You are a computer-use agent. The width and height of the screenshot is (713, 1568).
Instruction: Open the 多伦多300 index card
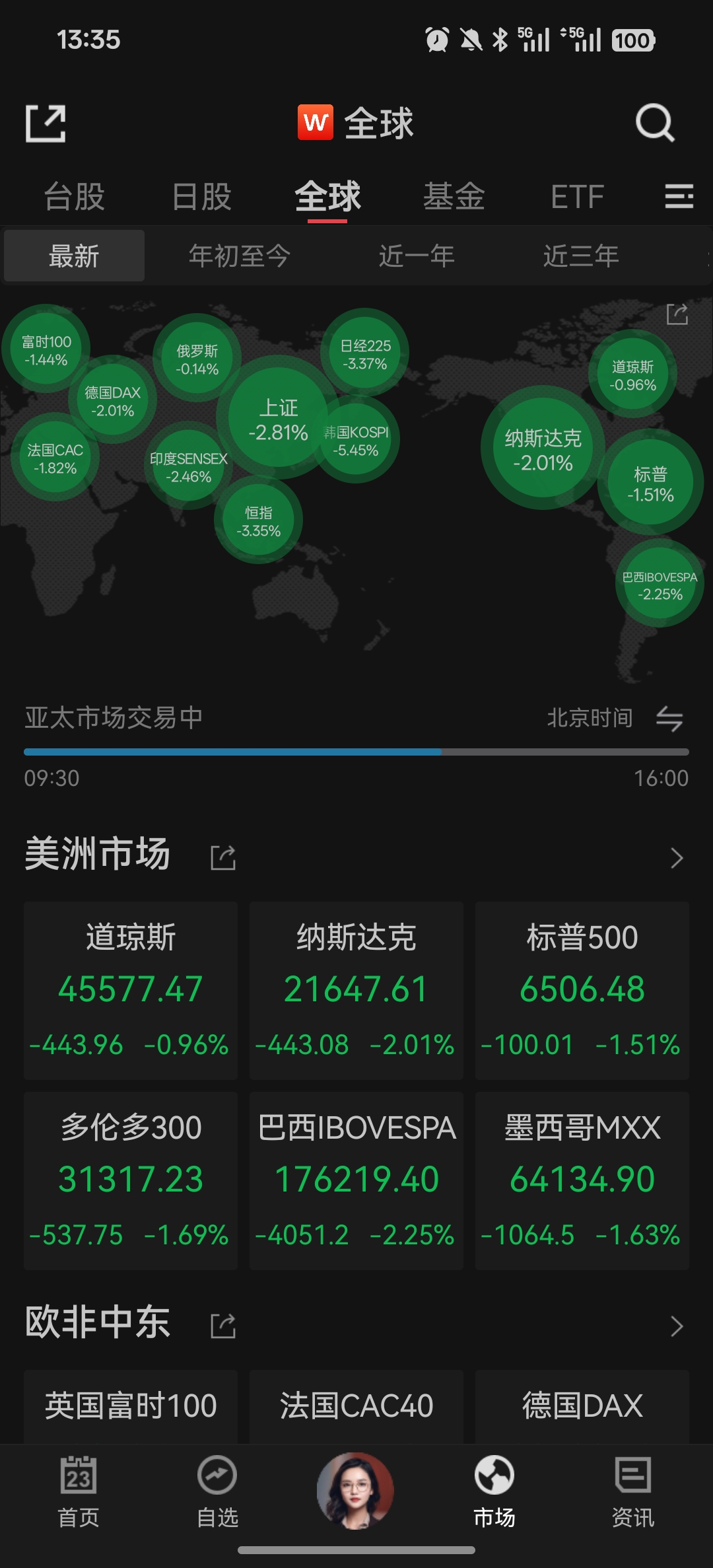(131, 1180)
